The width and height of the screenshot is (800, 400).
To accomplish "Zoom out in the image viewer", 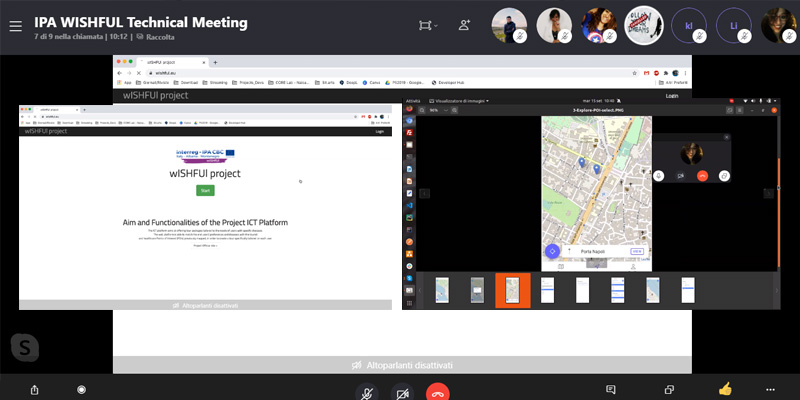I will pos(423,110).
